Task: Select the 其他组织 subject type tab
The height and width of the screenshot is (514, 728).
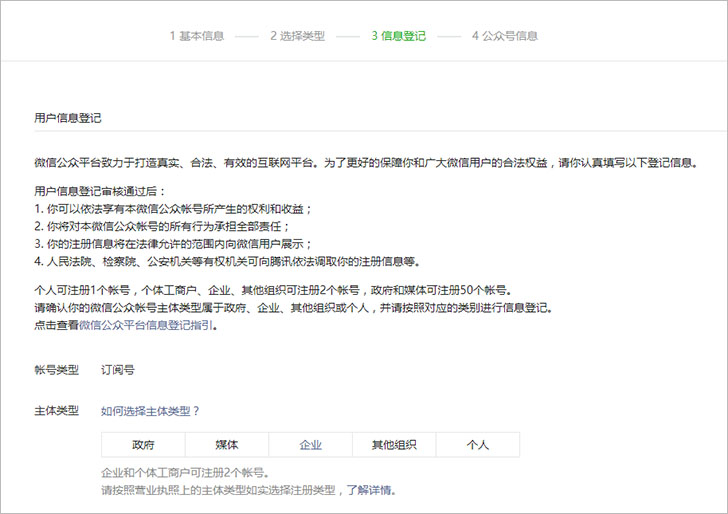Action: [x=394, y=445]
